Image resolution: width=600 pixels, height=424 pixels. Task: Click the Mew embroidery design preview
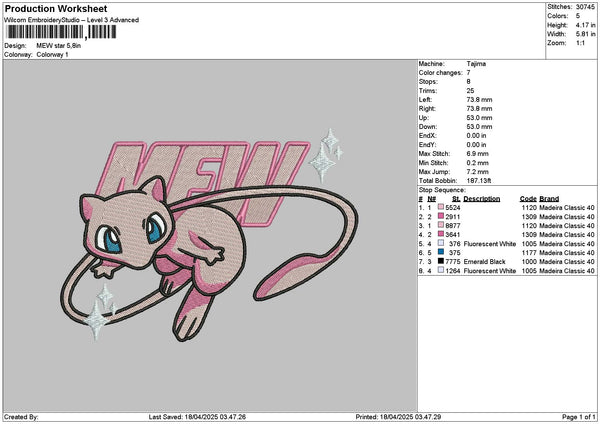(x=210, y=236)
